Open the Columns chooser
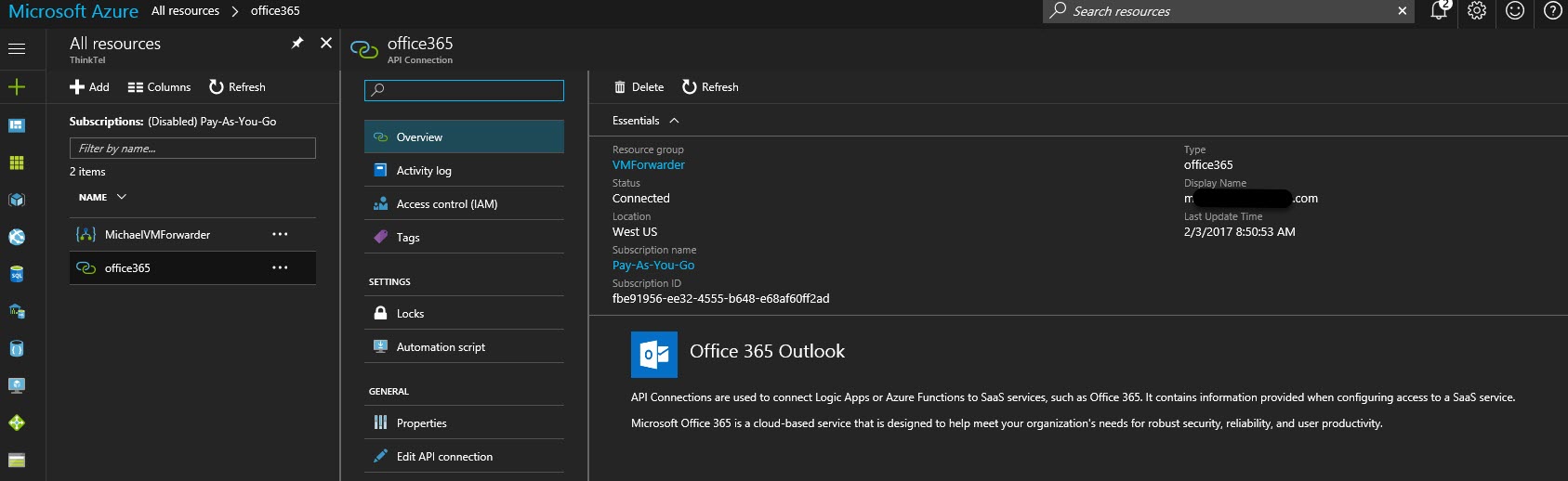The image size is (1568, 481). [x=159, y=87]
